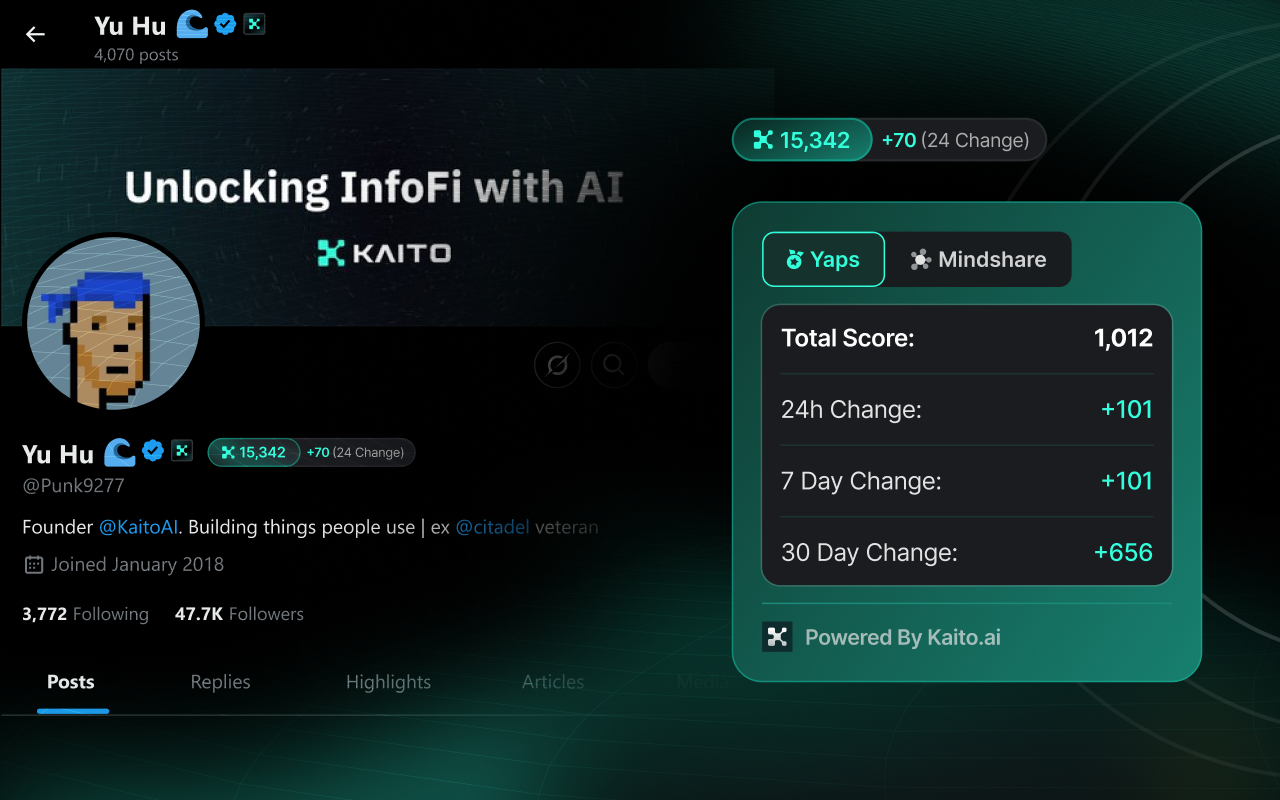Open the Highlights tab

[388, 682]
